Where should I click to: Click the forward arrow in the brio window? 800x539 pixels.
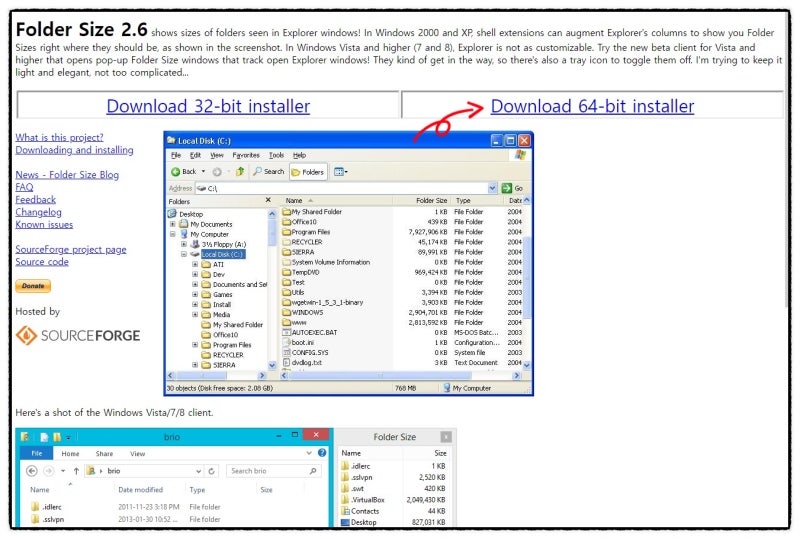tap(48, 471)
